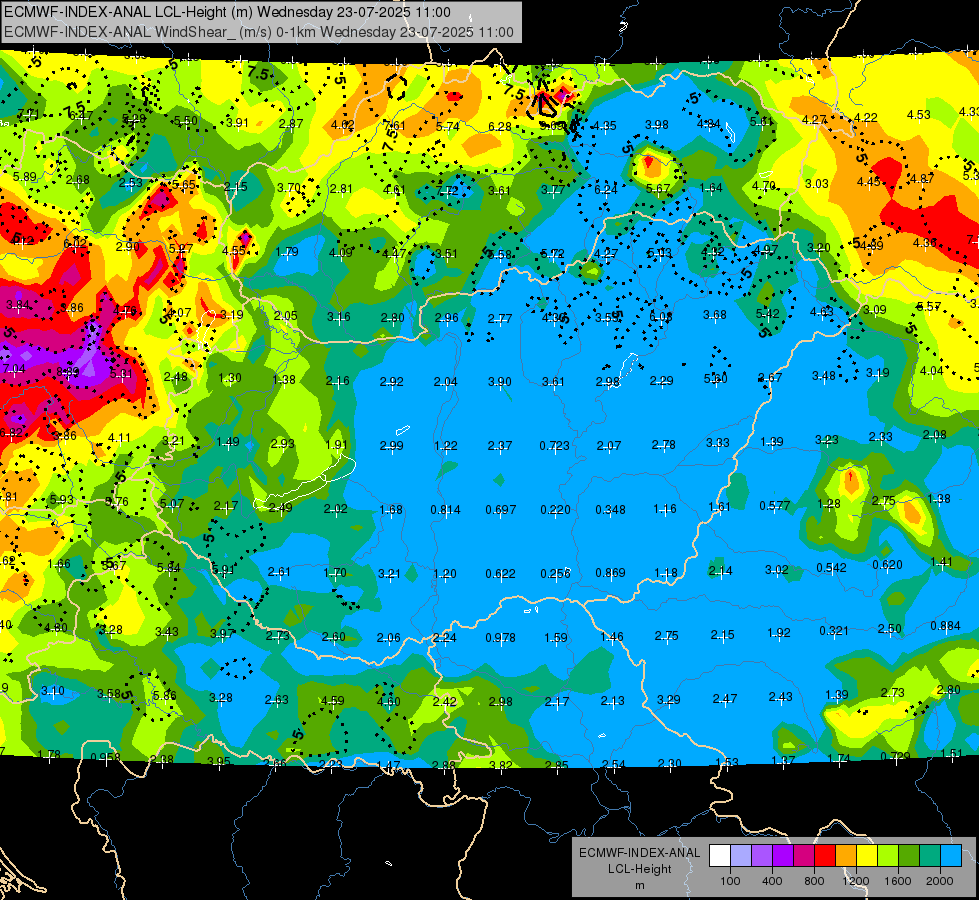Click the light lavender swatch in the legend
The width and height of the screenshot is (979, 900).
pyautogui.click(x=740, y=856)
